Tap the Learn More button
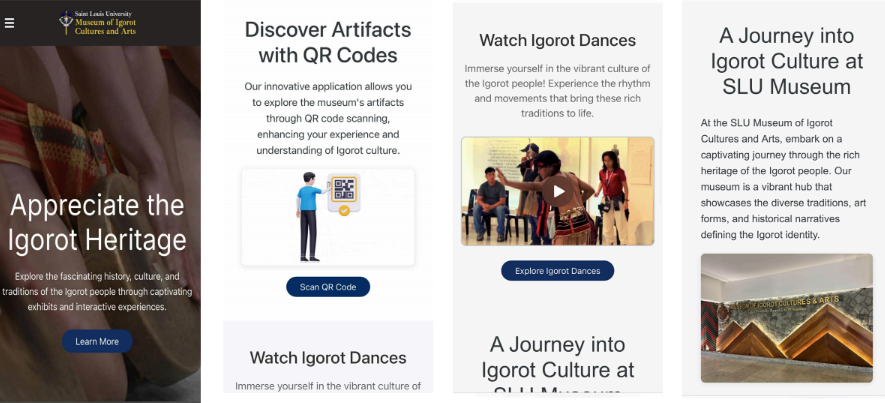The height and width of the screenshot is (403, 885). [97, 341]
